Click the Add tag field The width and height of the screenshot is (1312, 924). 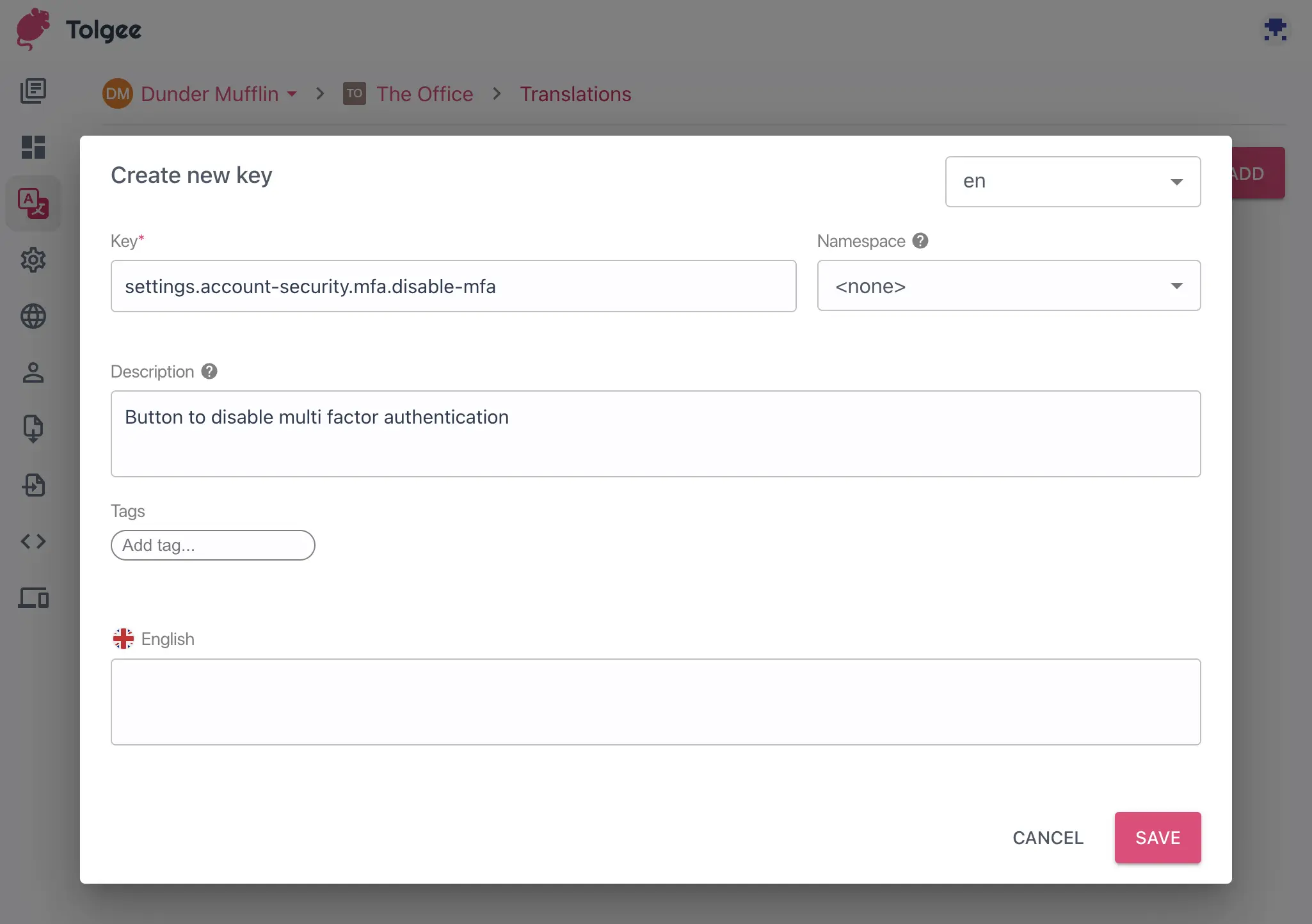click(x=212, y=545)
